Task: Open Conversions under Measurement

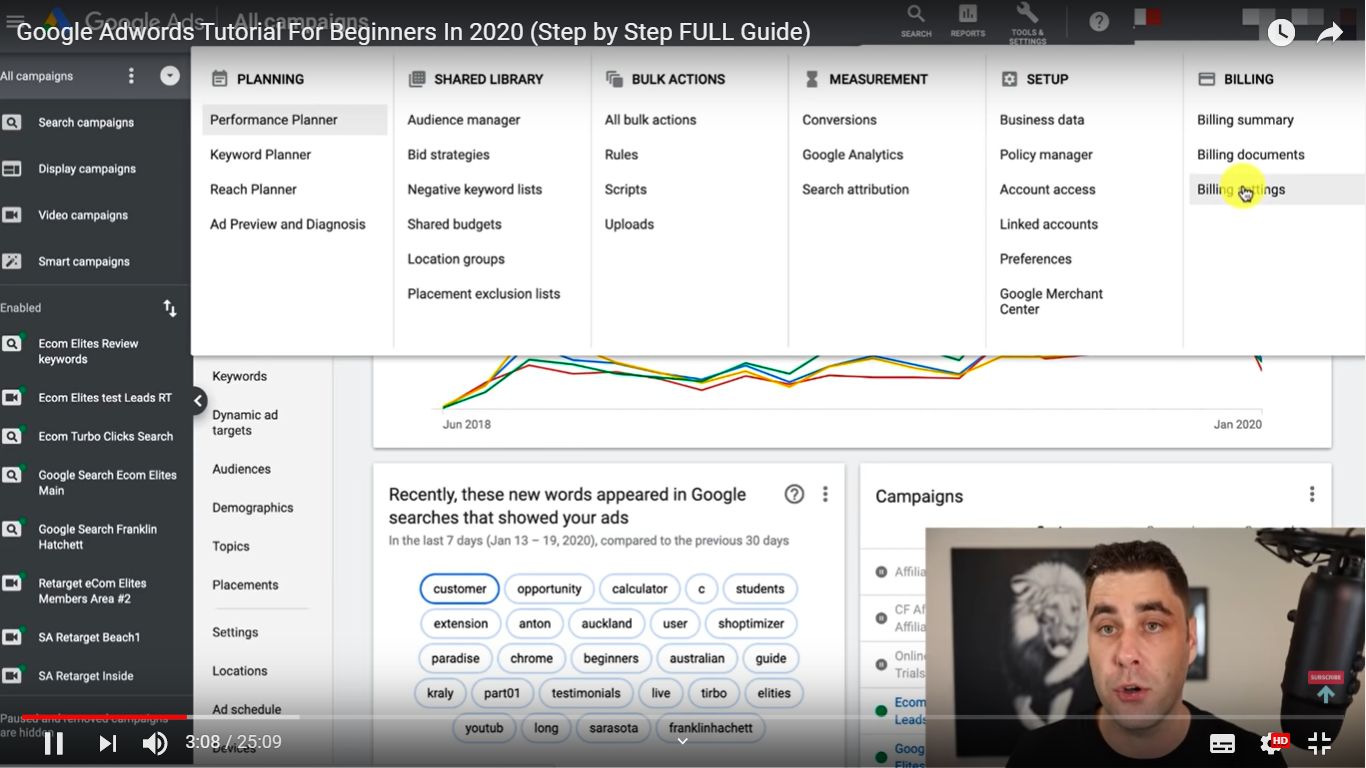Action: pos(839,120)
